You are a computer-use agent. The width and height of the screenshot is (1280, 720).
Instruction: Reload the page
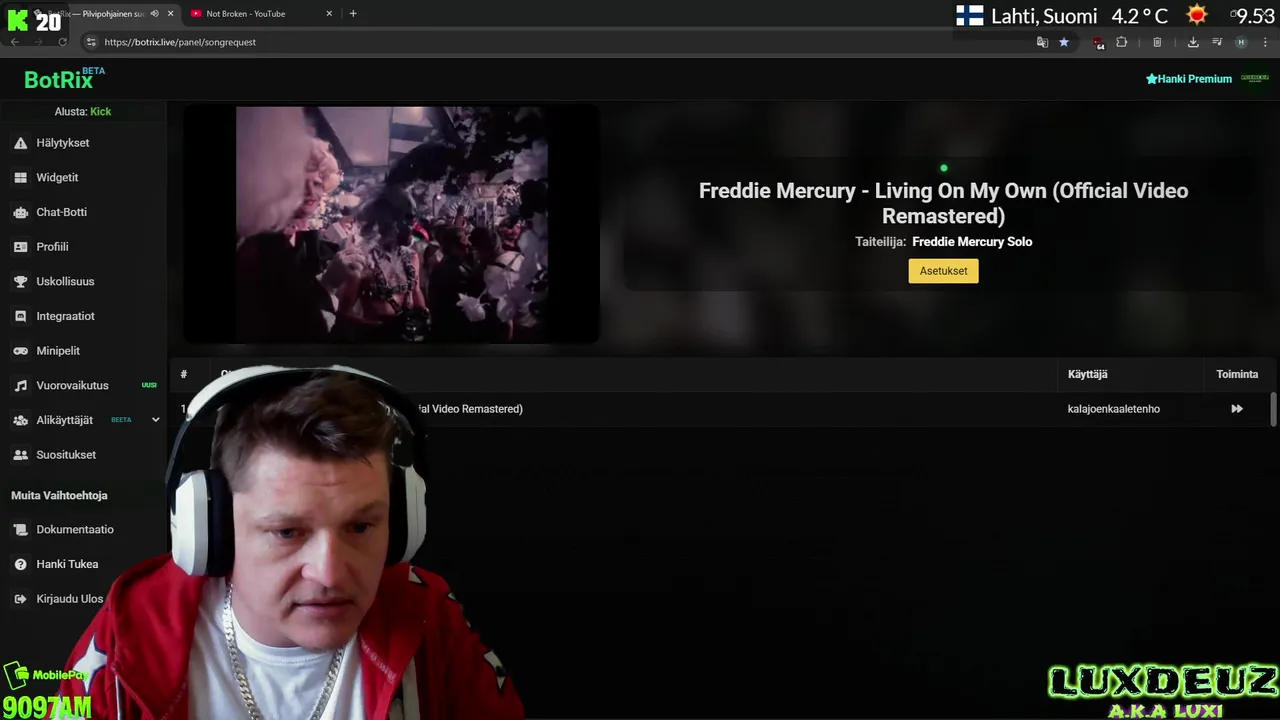pos(62,42)
